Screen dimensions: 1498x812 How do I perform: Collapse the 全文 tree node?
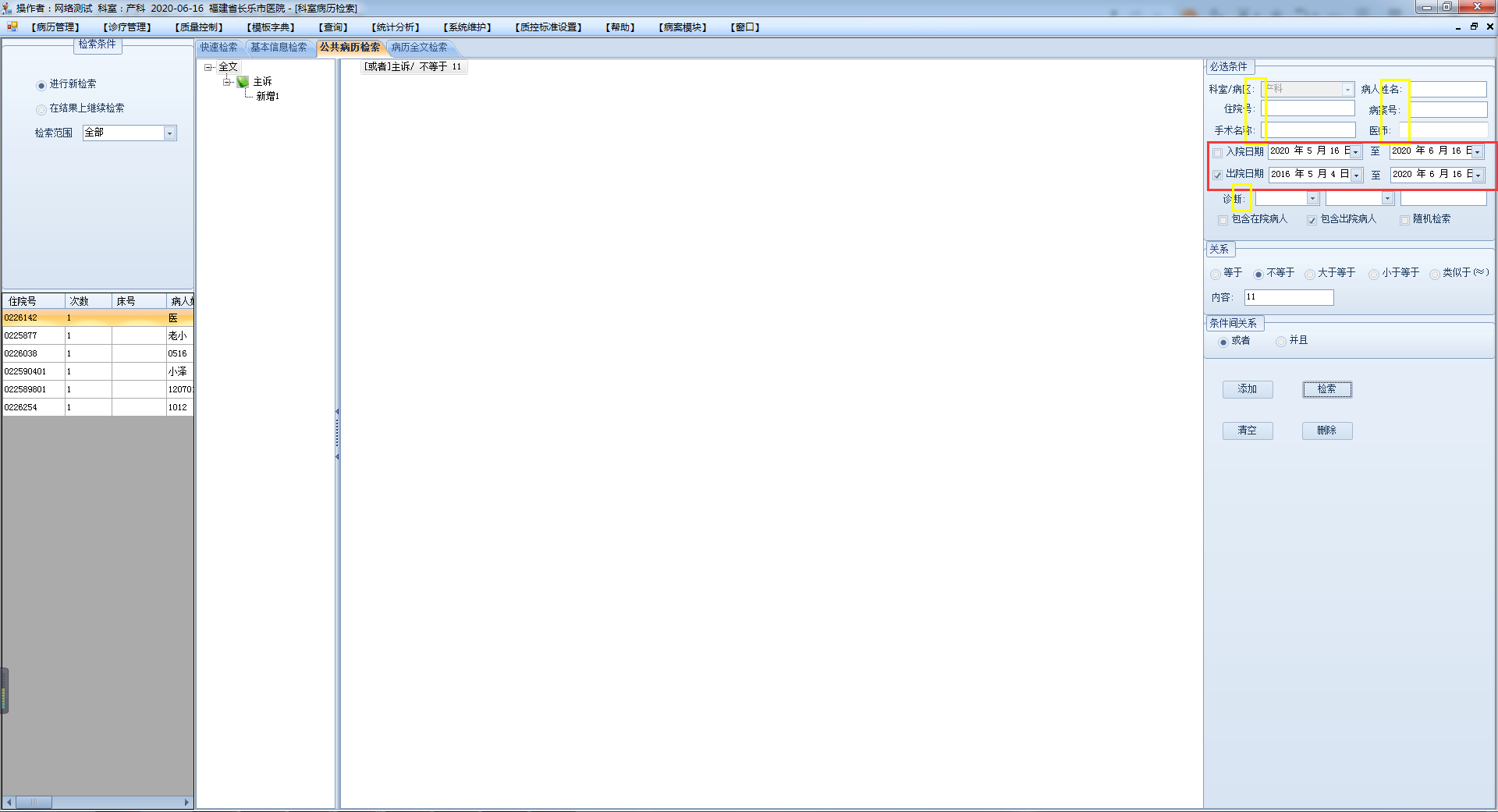[208, 67]
